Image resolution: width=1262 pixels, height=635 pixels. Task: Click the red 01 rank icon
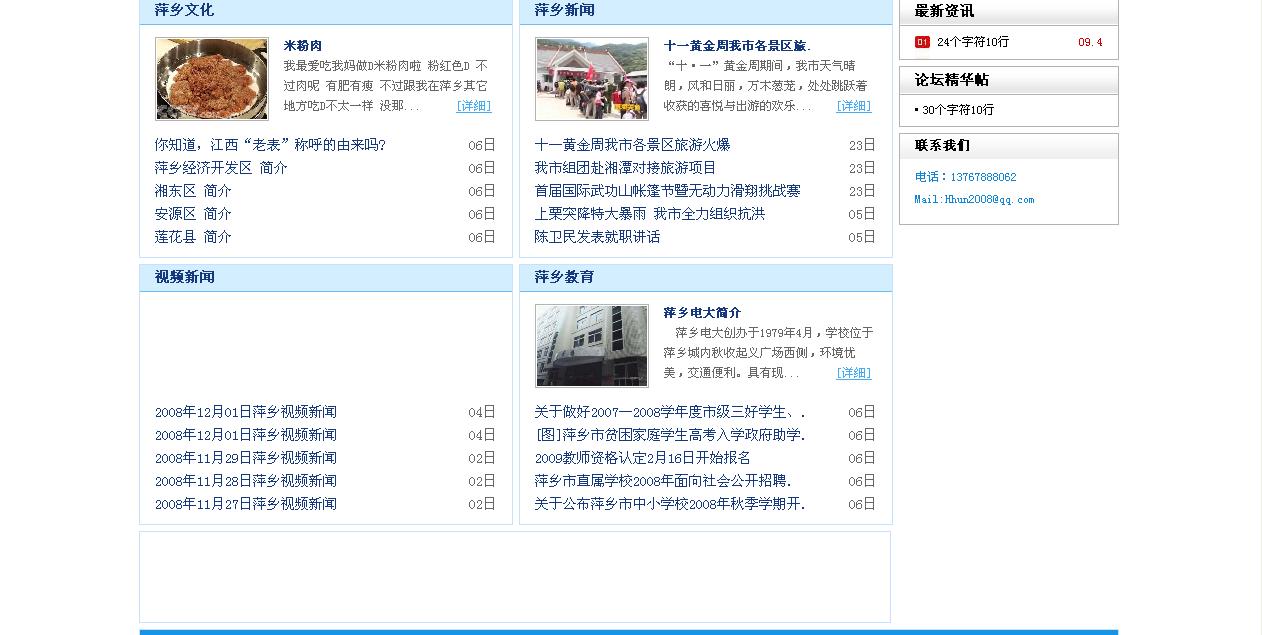(x=922, y=42)
